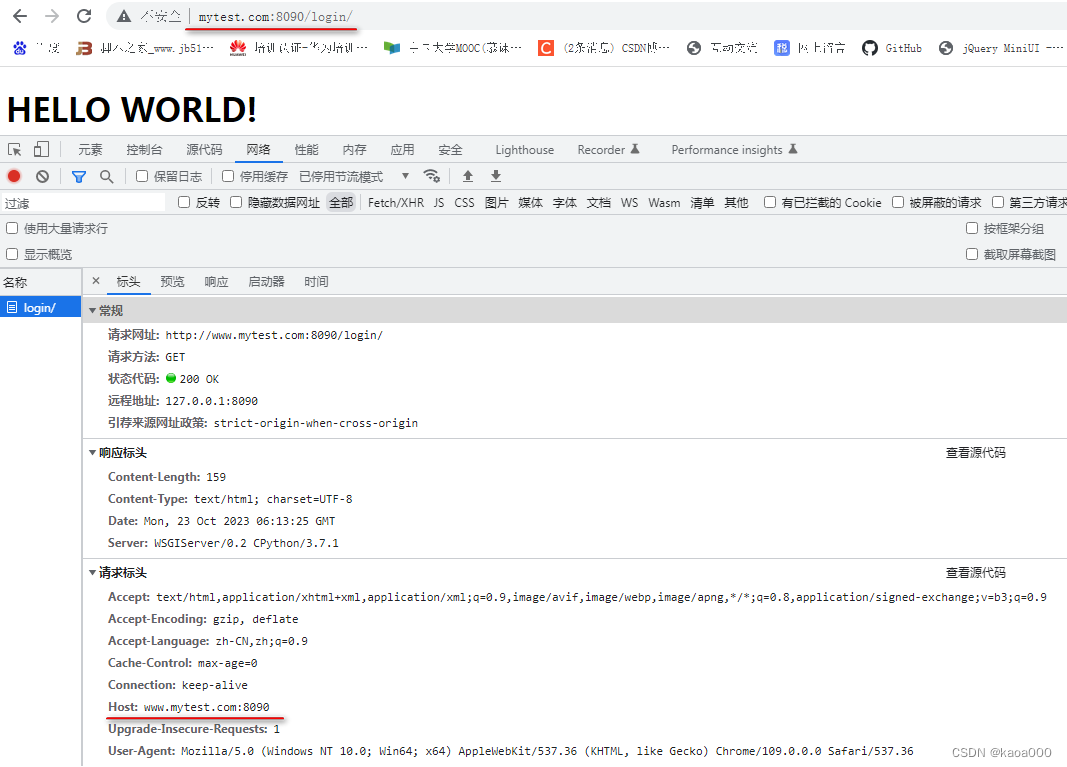Open the network filter funnel icon
This screenshot has width=1067, height=767.
point(79,176)
